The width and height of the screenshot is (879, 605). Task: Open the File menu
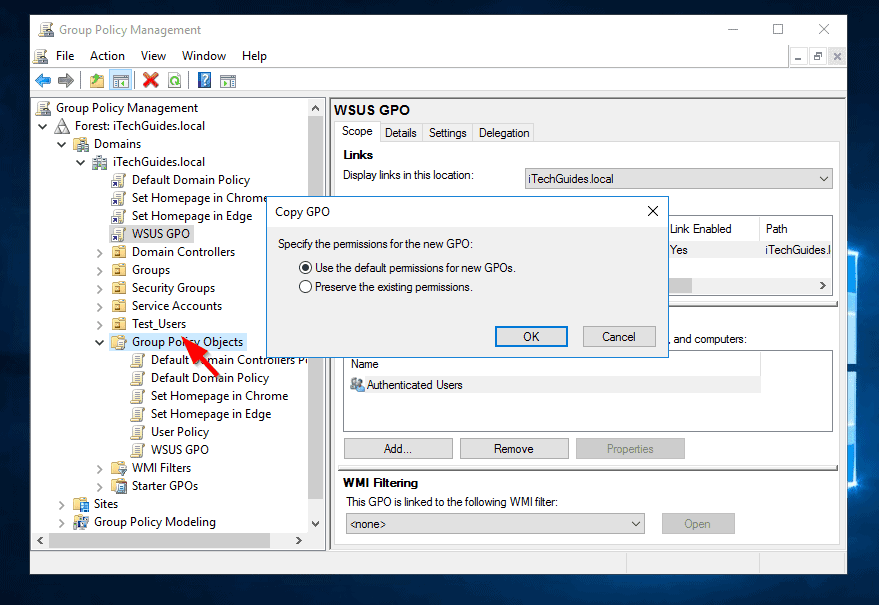[x=65, y=56]
